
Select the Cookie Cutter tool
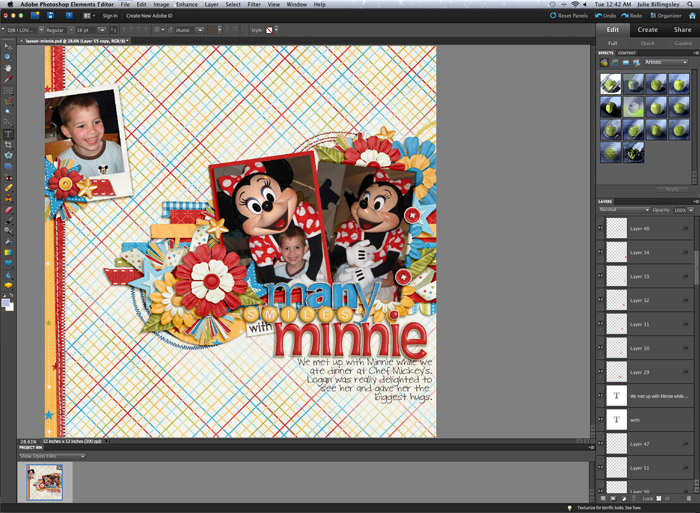(x=8, y=155)
